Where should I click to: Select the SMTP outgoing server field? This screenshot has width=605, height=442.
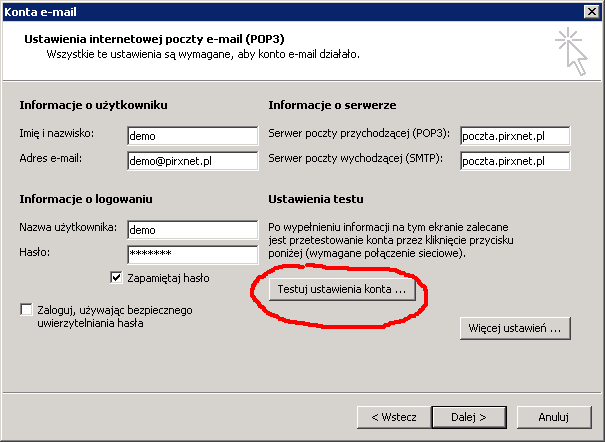pyautogui.click(x=514, y=160)
